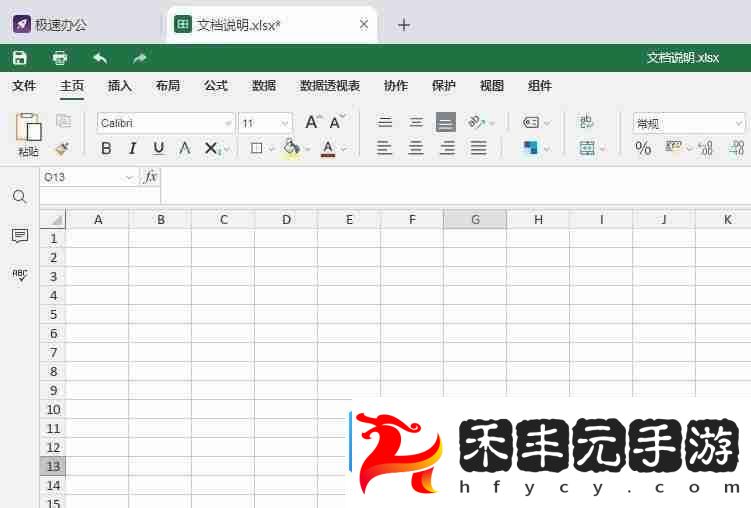The width and height of the screenshot is (751, 508).
Task: Select row 13 header
Action: [x=53, y=466]
